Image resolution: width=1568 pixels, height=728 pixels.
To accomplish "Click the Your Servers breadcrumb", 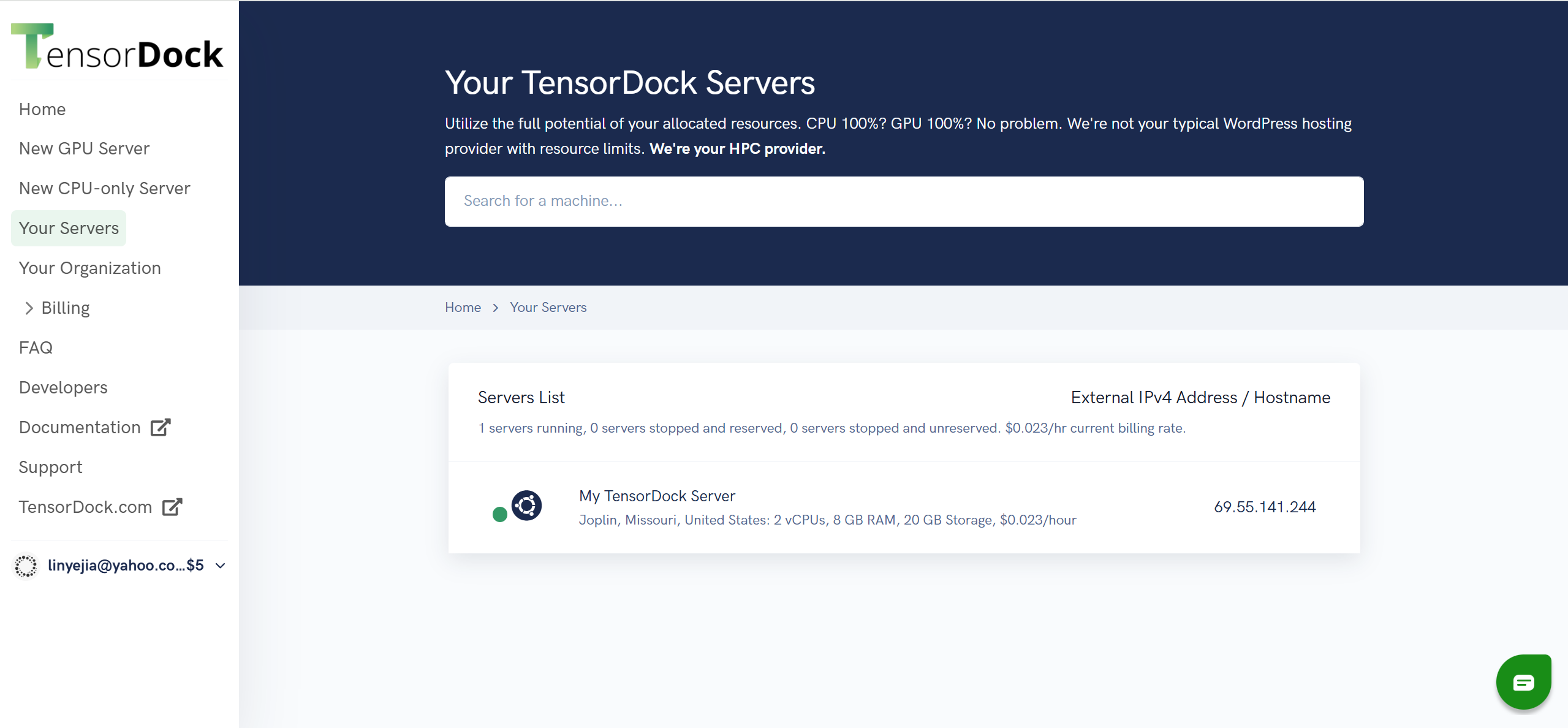I will [548, 307].
